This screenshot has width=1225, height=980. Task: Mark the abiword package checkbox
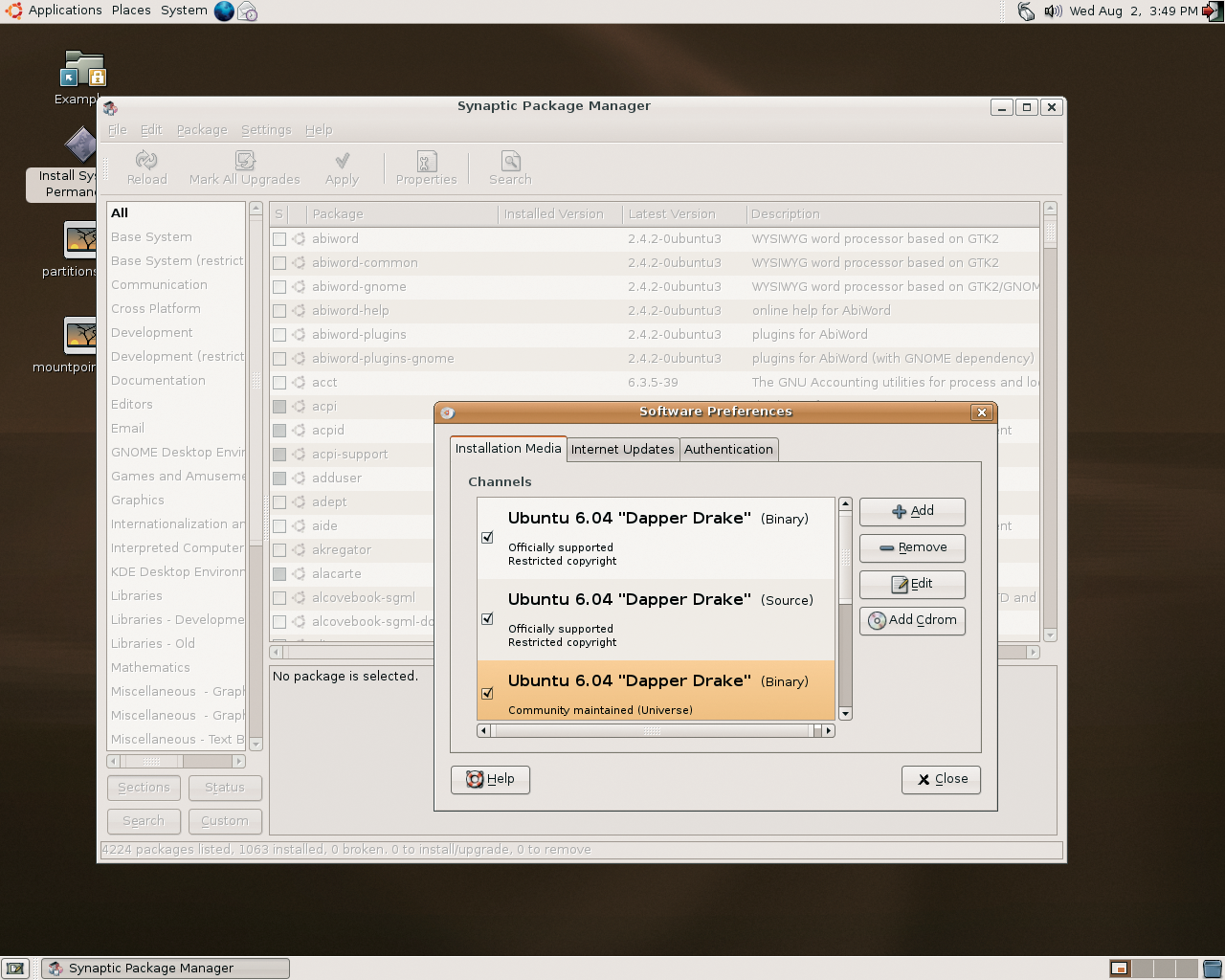coord(279,239)
